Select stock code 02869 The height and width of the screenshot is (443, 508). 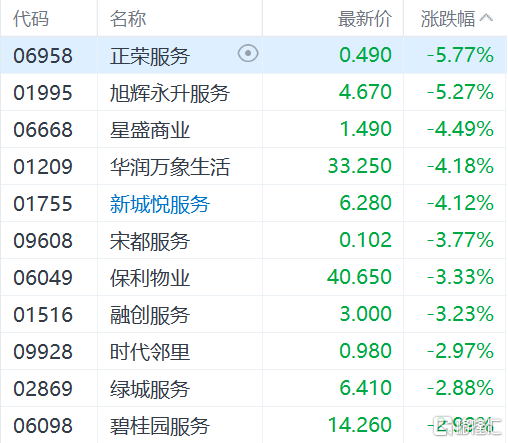tap(43, 388)
